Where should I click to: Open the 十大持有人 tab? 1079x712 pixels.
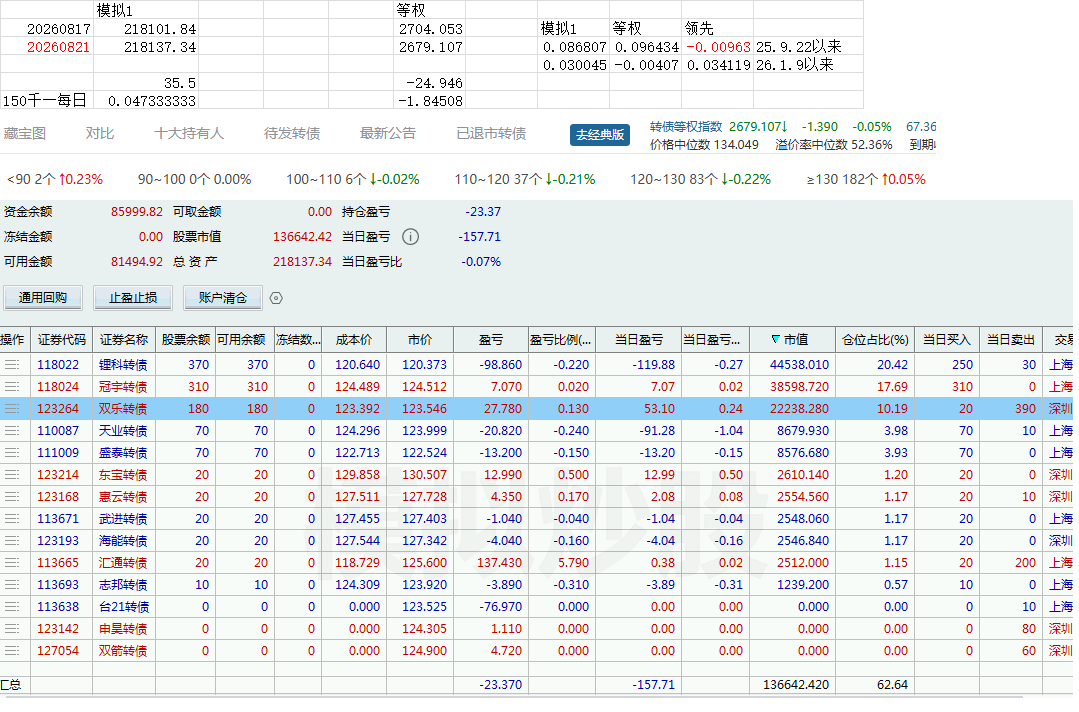189,133
